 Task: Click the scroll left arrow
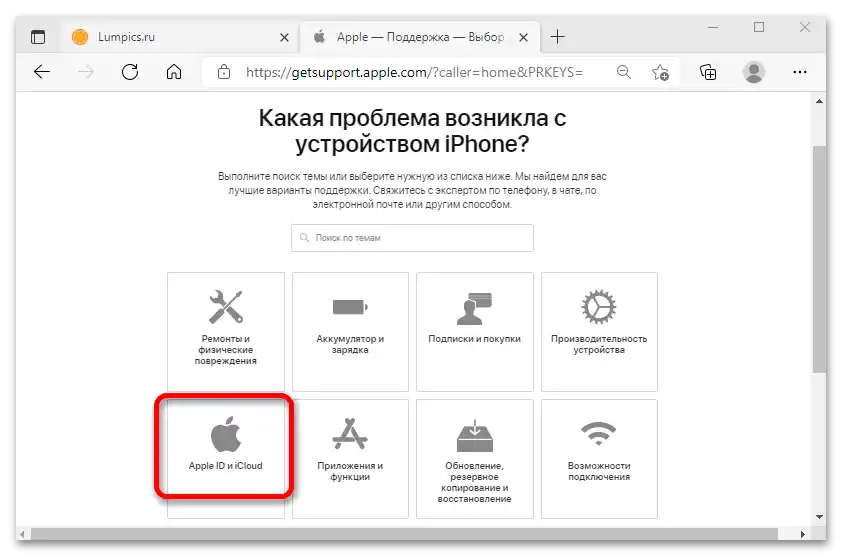22,534
